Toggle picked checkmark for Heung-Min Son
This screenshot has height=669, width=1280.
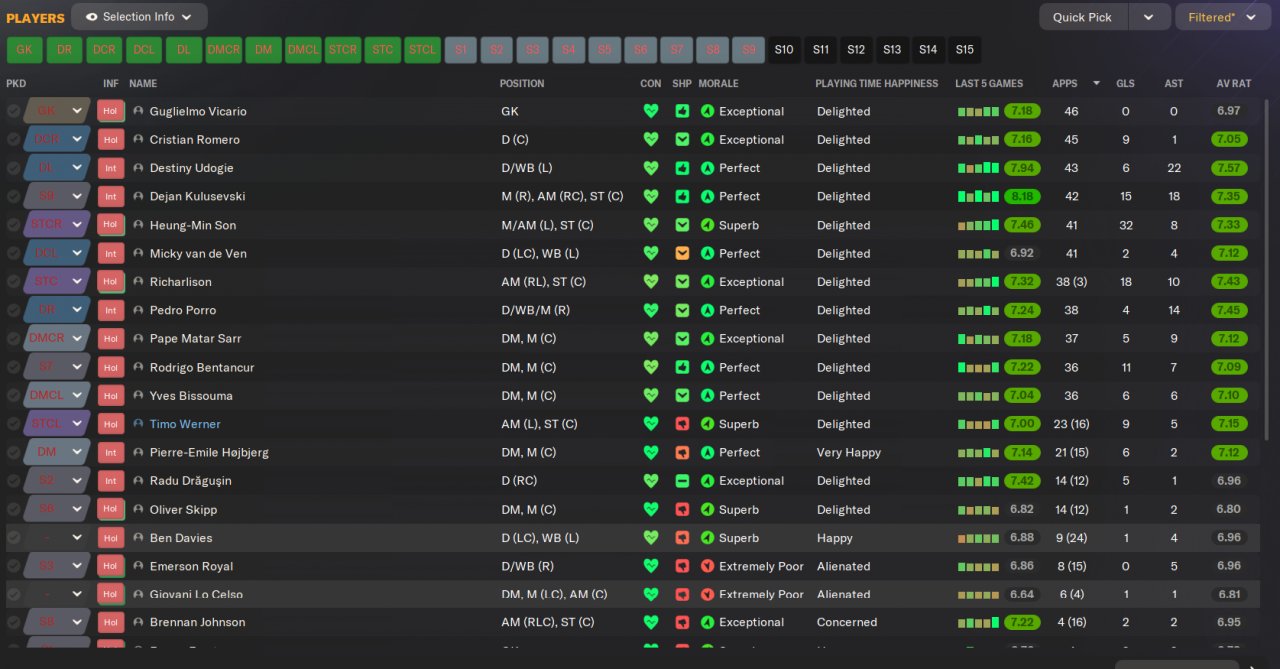click(13, 225)
